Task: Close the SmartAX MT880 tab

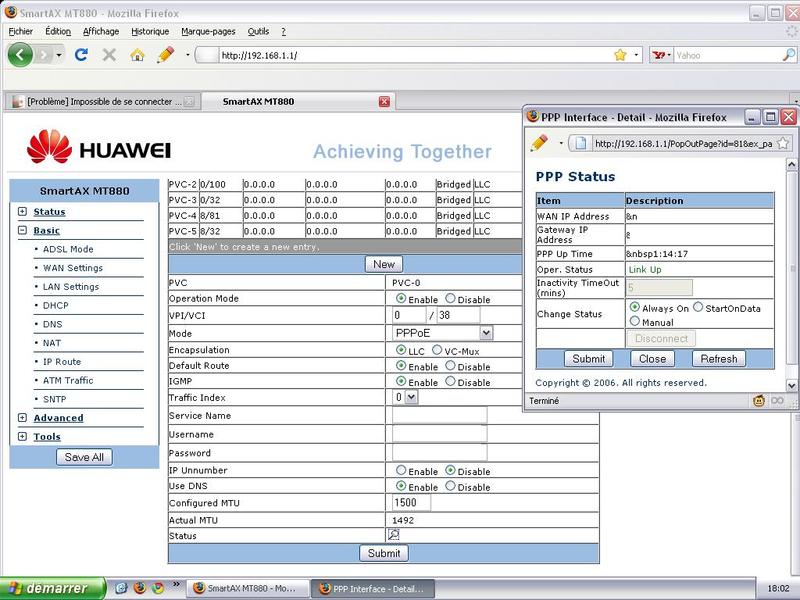Action: [x=384, y=102]
